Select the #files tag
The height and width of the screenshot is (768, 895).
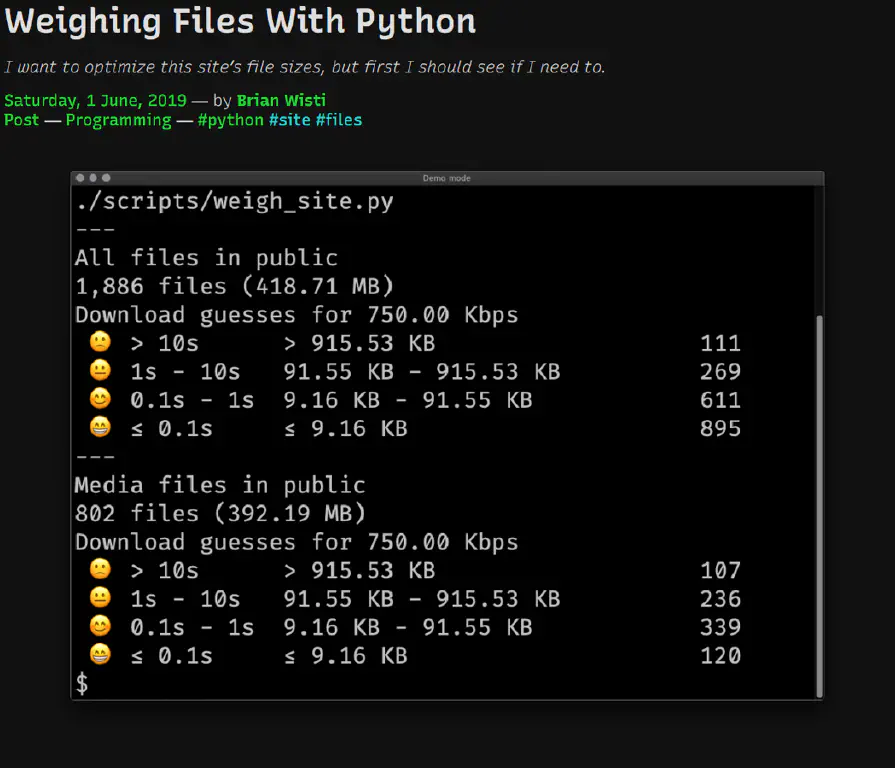tap(339, 120)
